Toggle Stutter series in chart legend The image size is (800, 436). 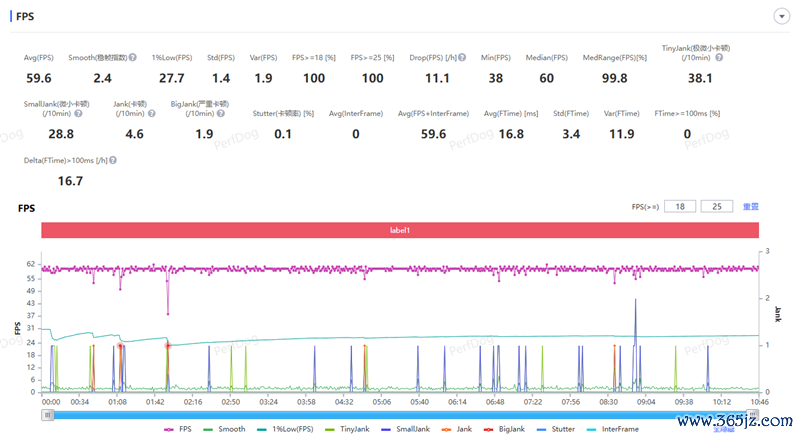pos(556,429)
